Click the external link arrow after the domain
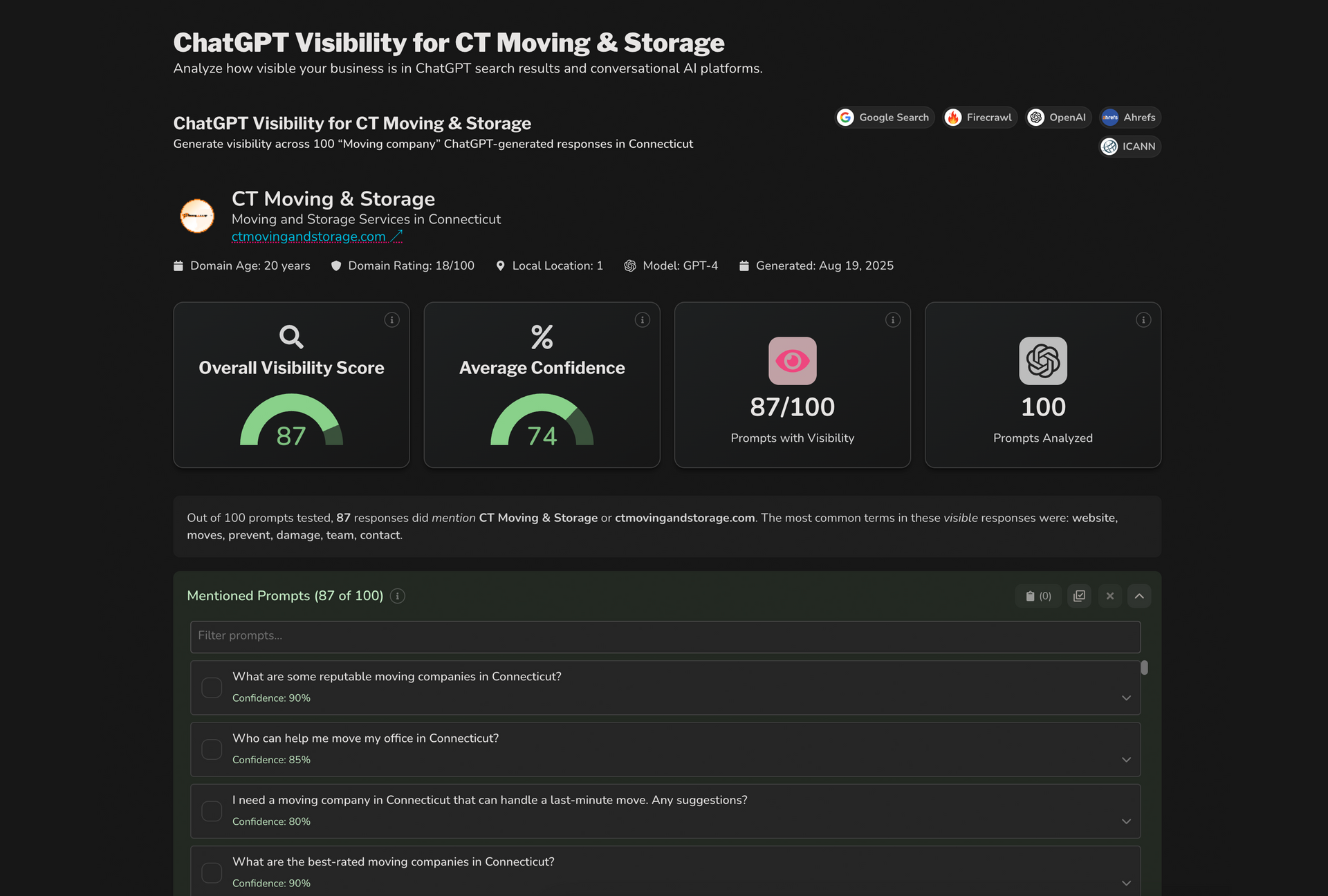Viewport: 1328px width, 896px height. pyautogui.click(x=396, y=236)
